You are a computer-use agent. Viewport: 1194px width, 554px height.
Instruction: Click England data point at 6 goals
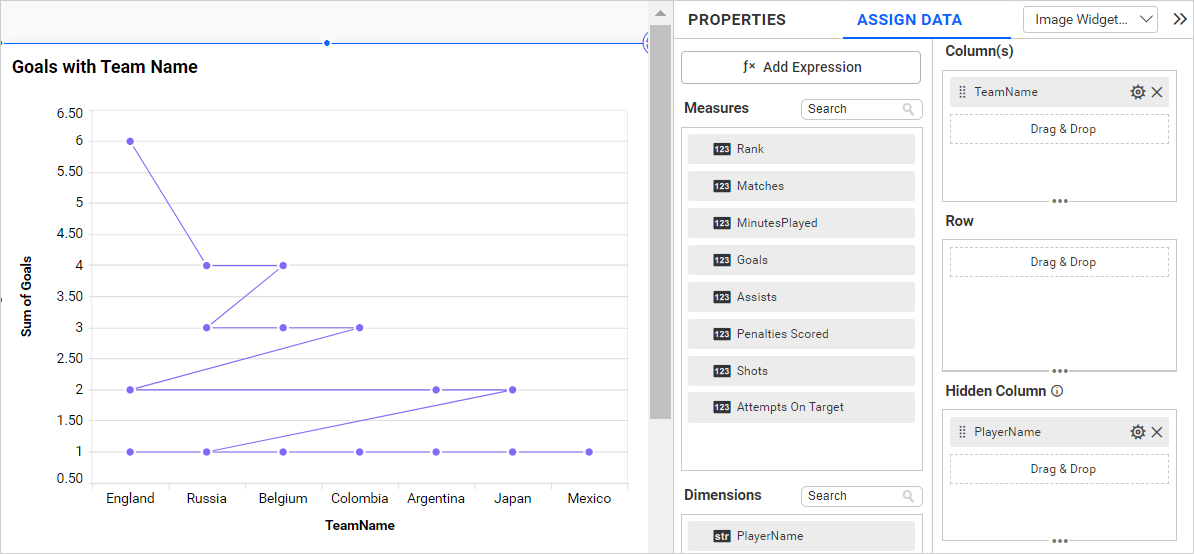click(x=130, y=141)
